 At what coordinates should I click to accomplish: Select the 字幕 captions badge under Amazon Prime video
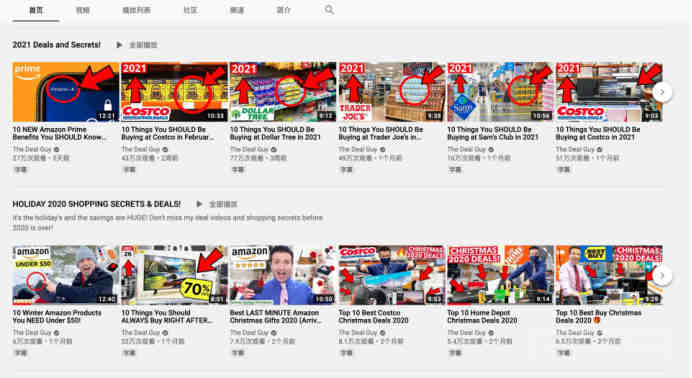click(x=21, y=169)
